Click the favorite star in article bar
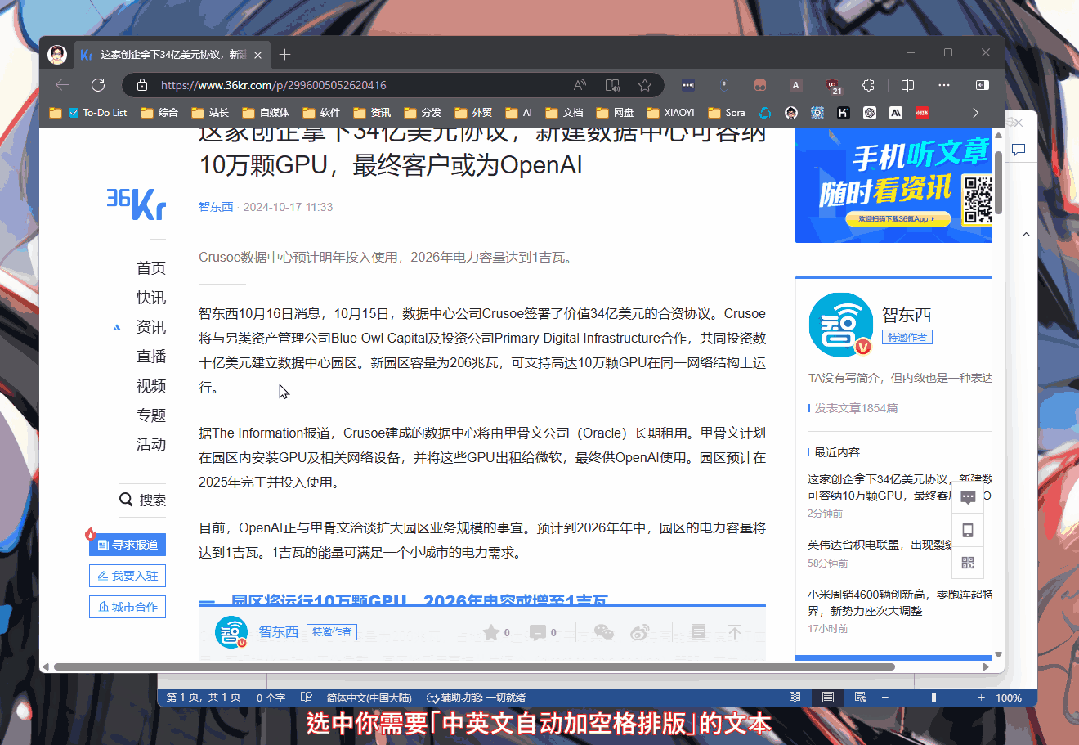Viewport: 1079px width, 745px height. click(491, 632)
